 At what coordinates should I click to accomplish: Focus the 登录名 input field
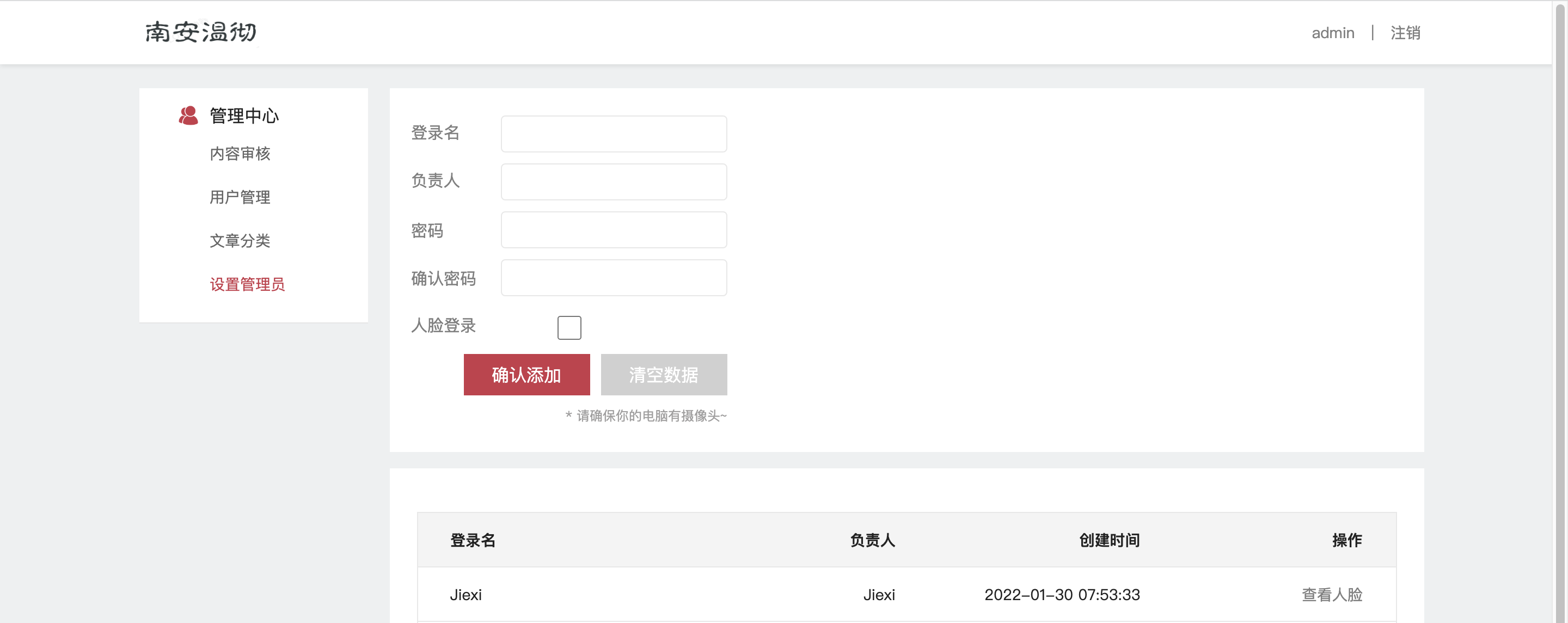coord(614,134)
